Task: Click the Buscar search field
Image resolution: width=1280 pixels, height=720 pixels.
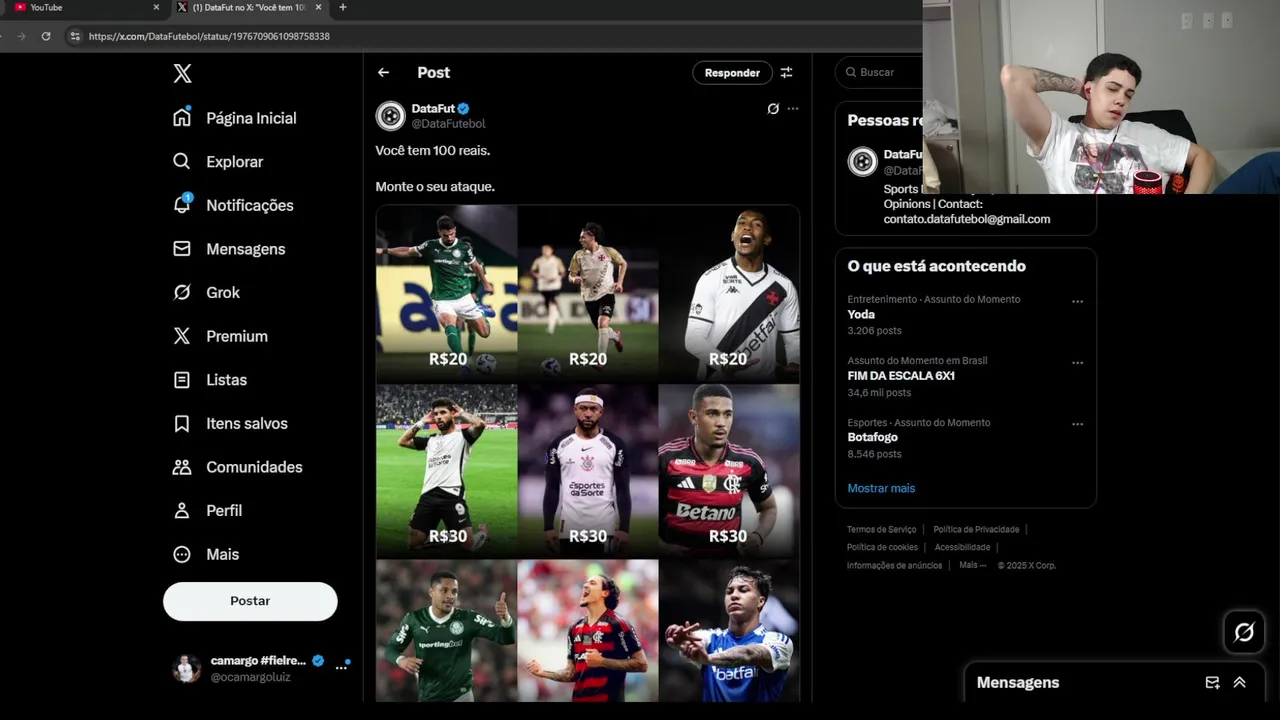Action: (880, 72)
